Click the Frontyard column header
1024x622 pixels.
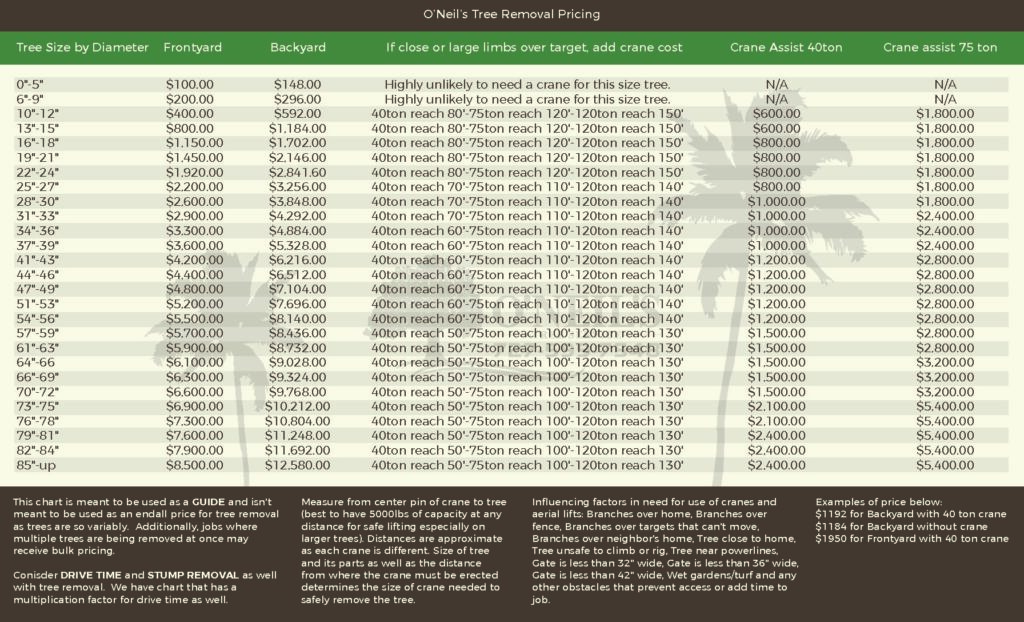coord(193,47)
